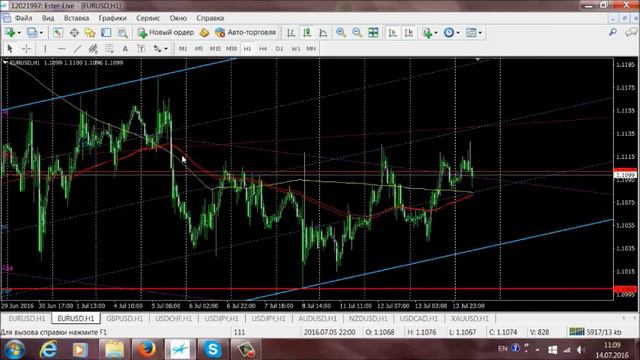
Task: Select the Vertical Line drawing tool
Action: (x=45, y=49)
